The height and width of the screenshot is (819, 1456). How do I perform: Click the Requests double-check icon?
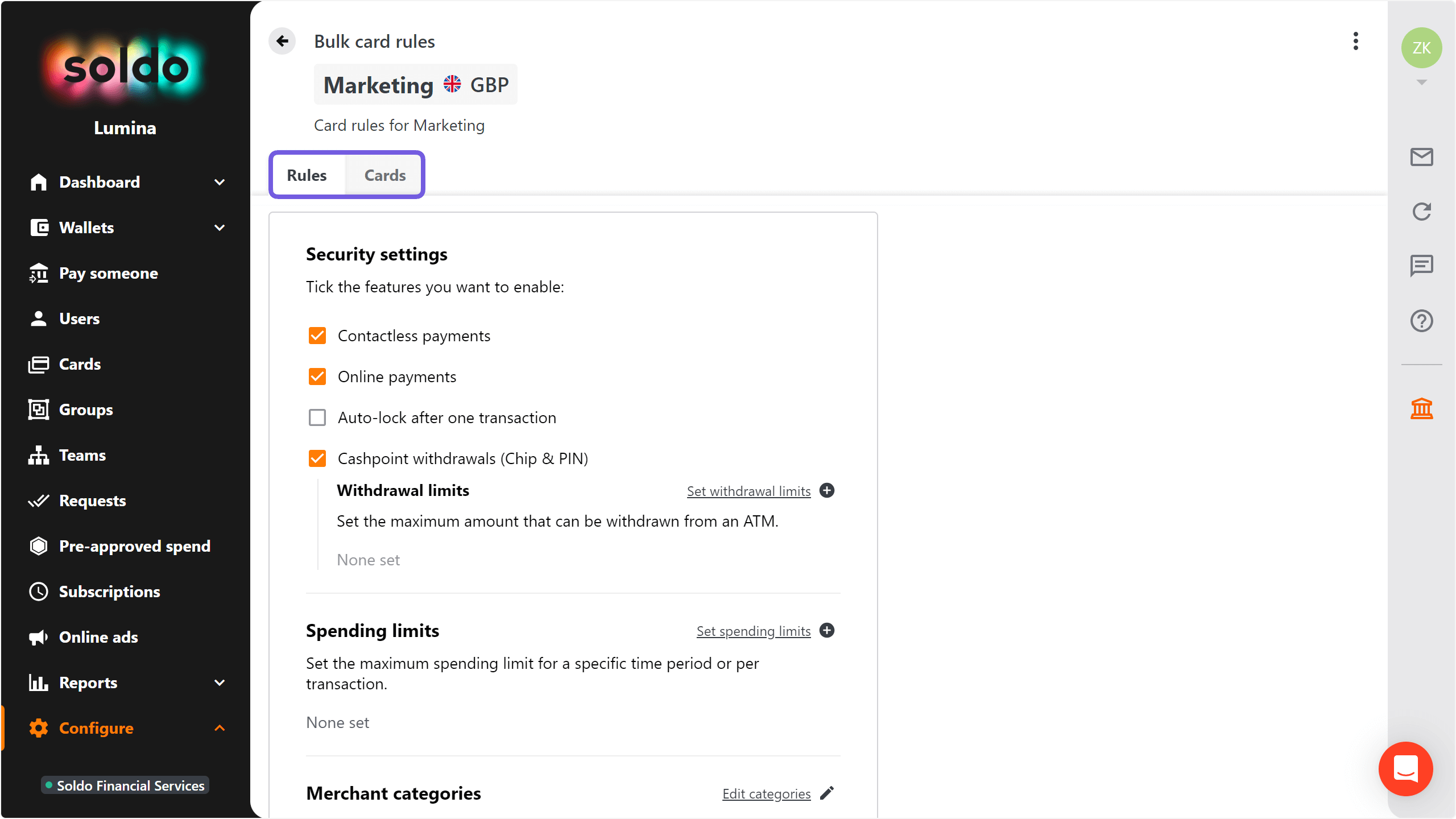click(39, 500)
